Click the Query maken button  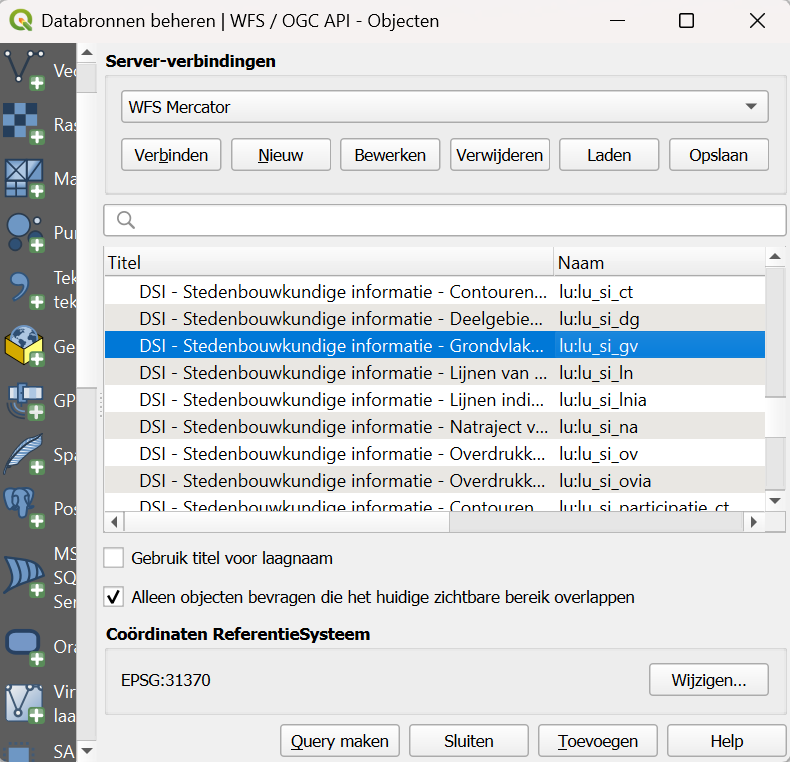coord(340,741)
